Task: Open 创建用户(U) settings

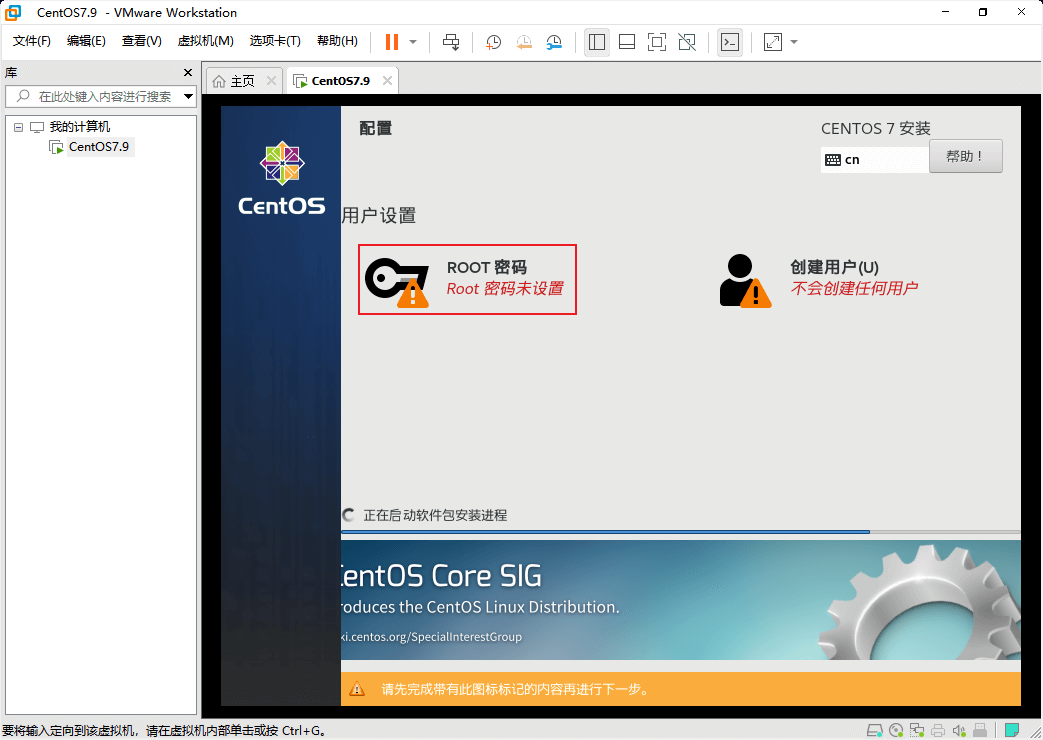Action: [x=820, y=279]
